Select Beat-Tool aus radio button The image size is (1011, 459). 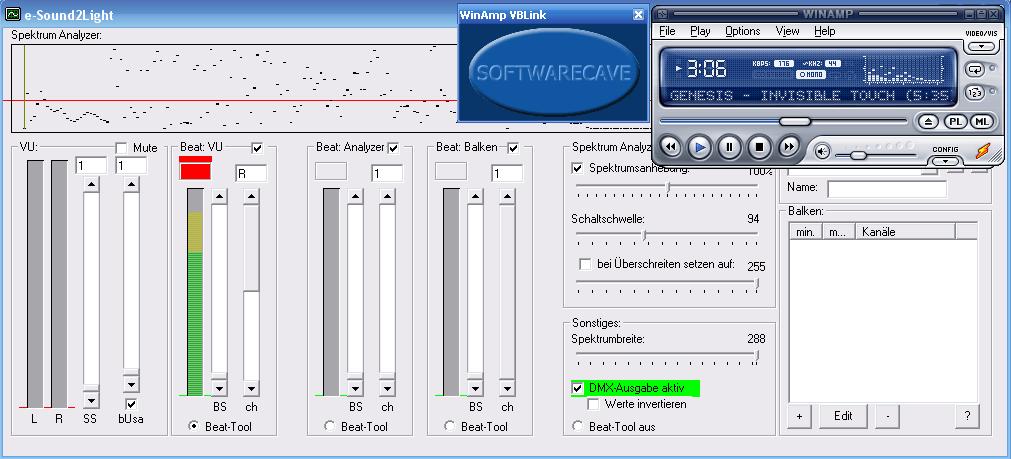[578, 427]
